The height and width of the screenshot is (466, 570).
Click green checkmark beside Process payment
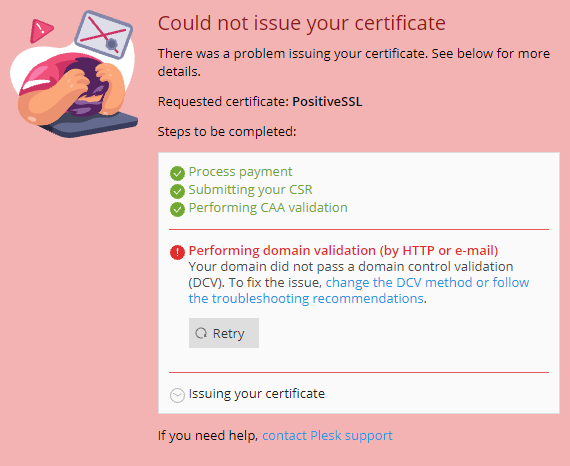(x=177, y=173)
